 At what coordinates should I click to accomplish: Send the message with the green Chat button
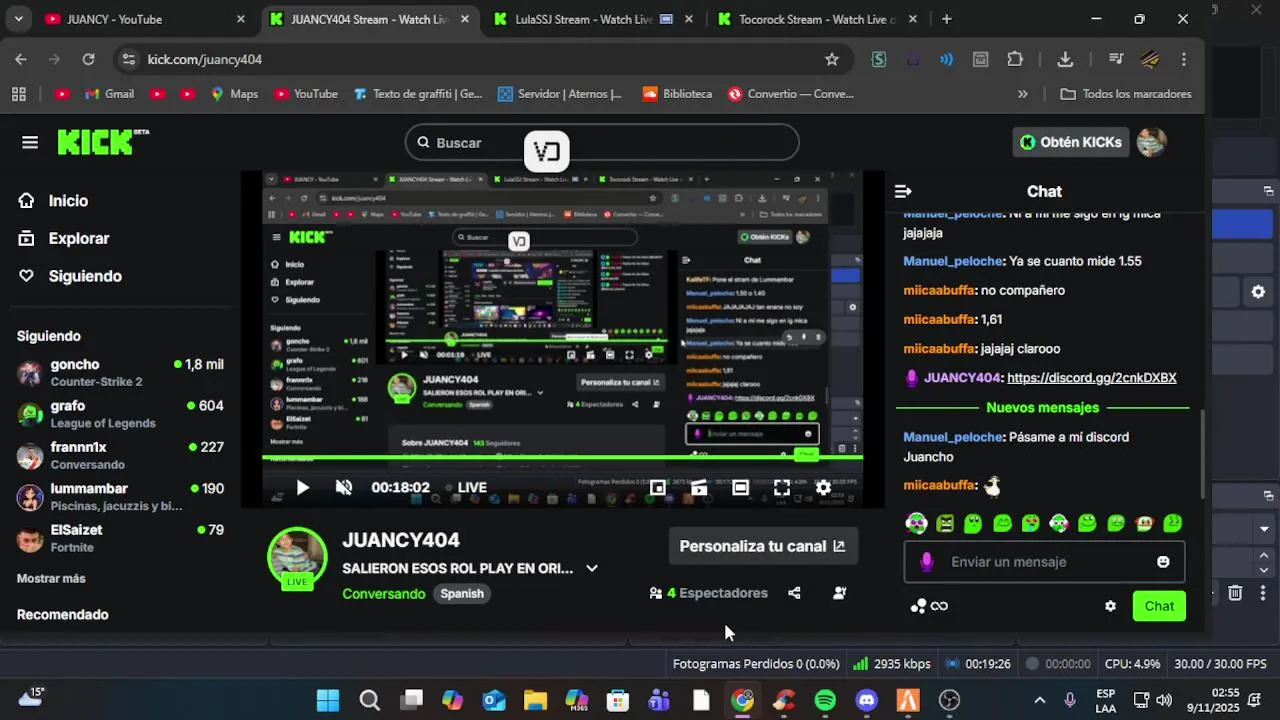tap(1159, 606)
